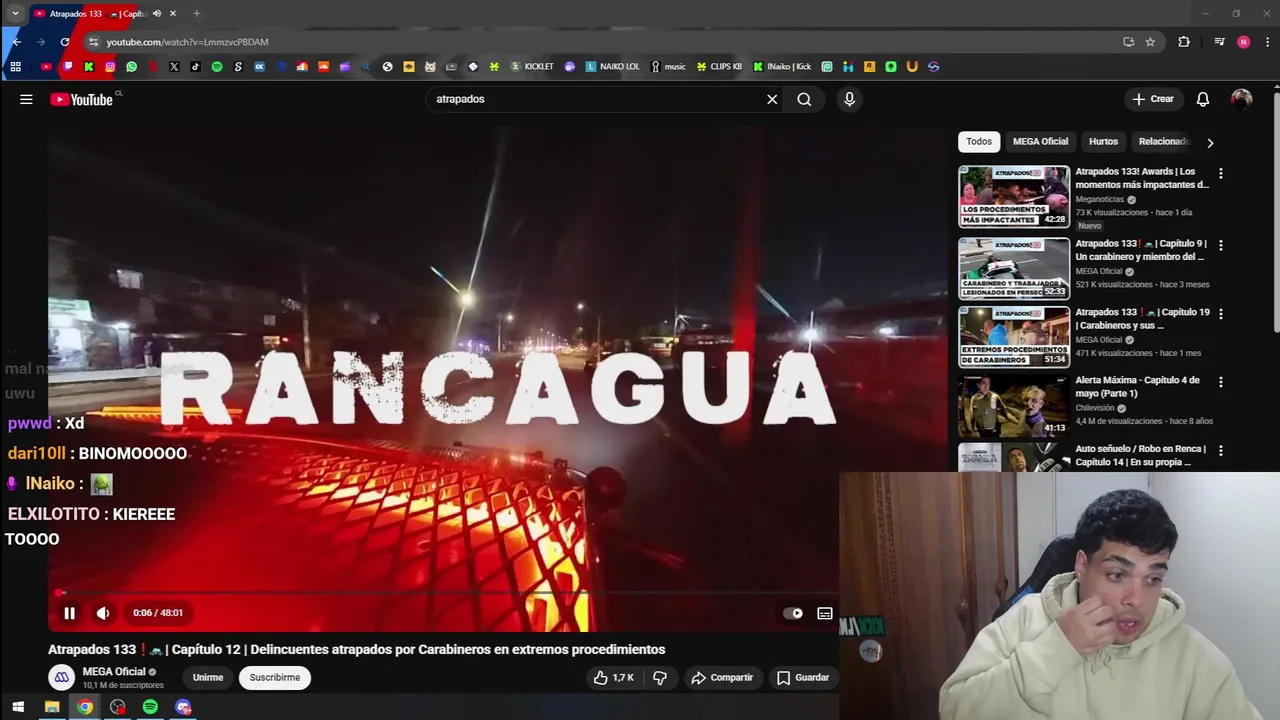Viewport: 1280px width, 720px height.
Task: Close the Atrapados 133 browser tab
Action: 173,14
